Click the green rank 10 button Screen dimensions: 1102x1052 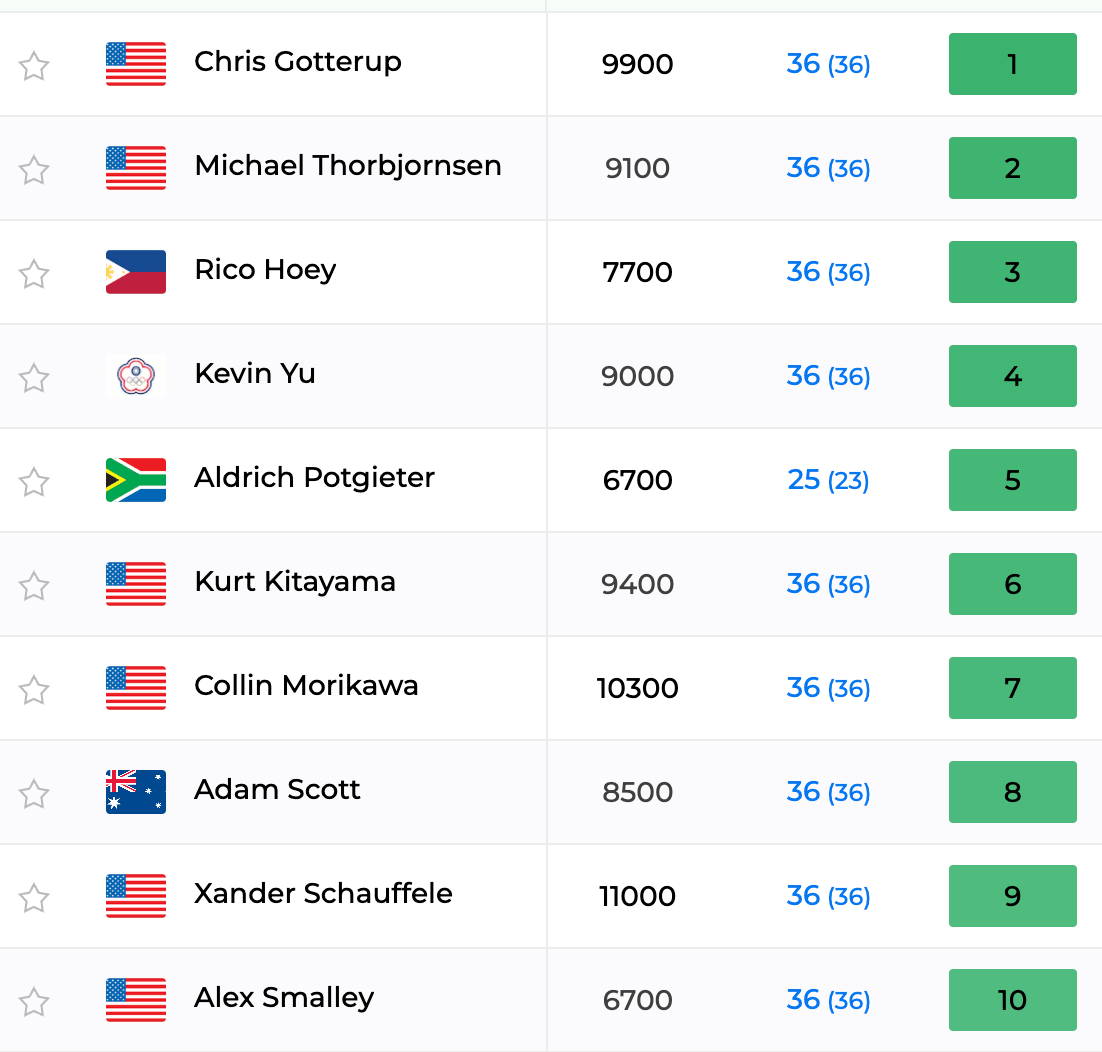[1012, 1000]
